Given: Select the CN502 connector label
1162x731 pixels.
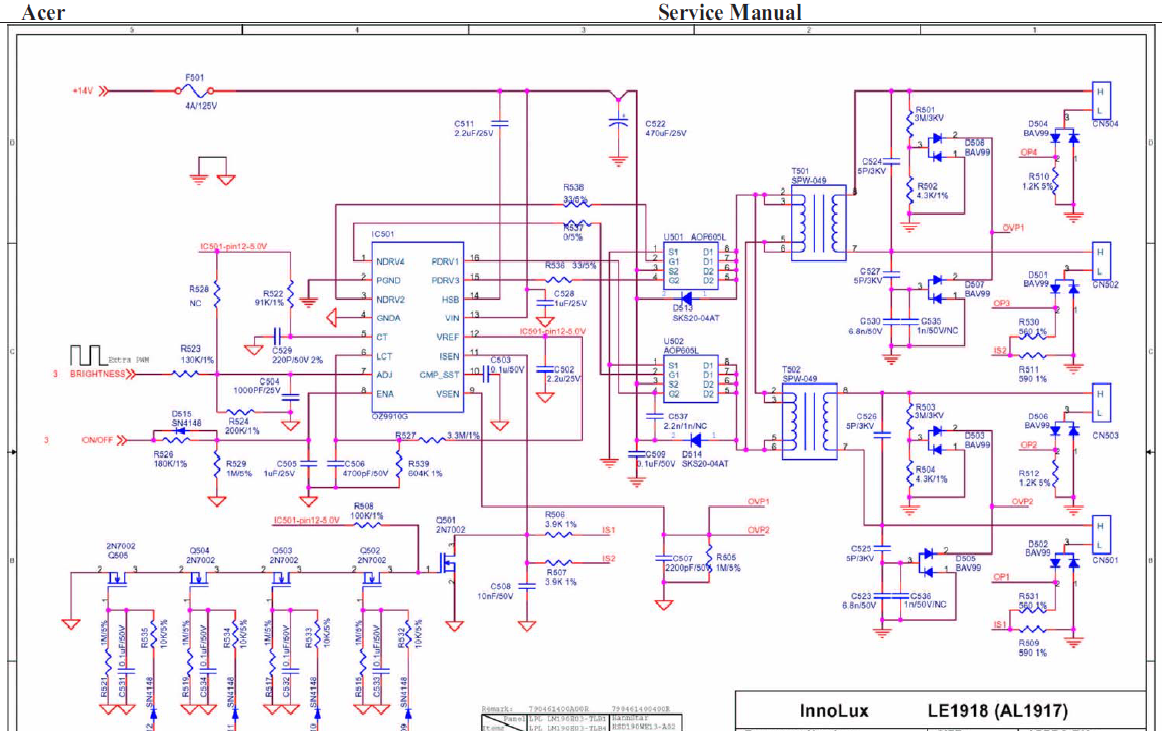Looking at the screenshot, I should pos(1105,285).
